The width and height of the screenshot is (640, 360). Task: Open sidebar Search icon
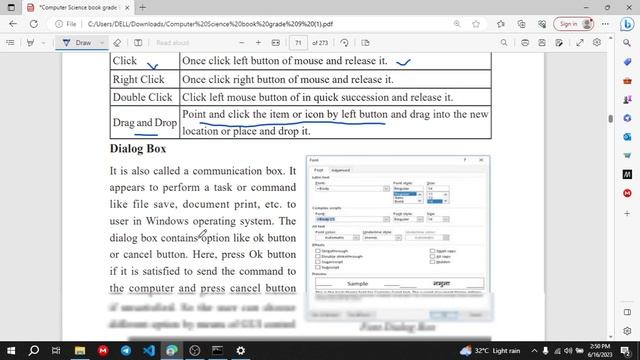(x=627, y=42)
